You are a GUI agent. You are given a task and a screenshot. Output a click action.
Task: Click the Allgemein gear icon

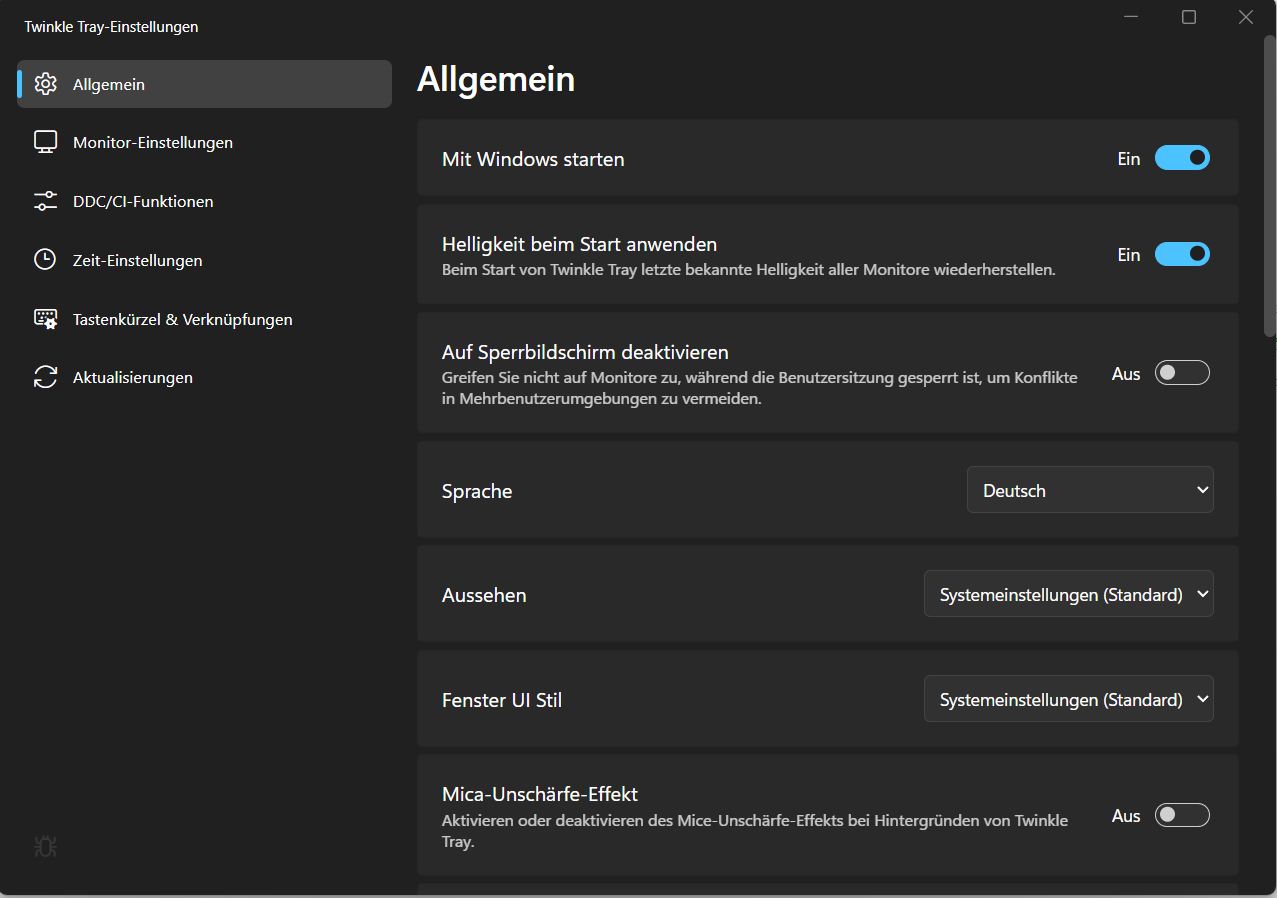coord(45,84)
